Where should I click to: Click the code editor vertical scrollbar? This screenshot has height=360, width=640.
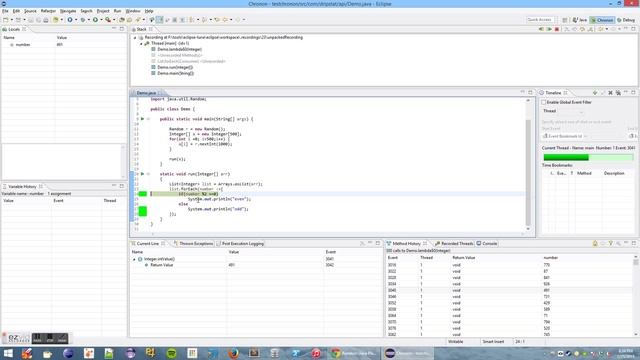(x=528, y=163)
